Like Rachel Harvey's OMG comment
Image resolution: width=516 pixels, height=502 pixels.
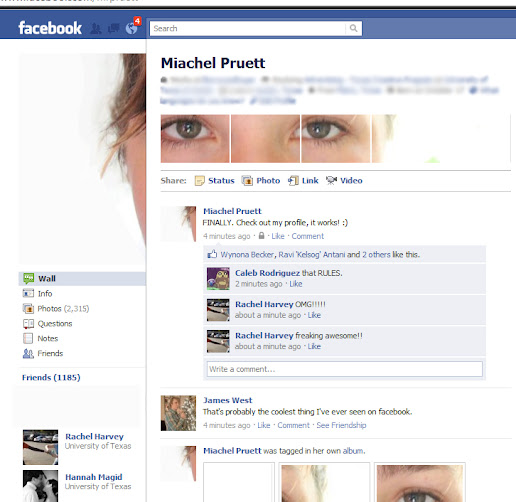coord(314,315)
